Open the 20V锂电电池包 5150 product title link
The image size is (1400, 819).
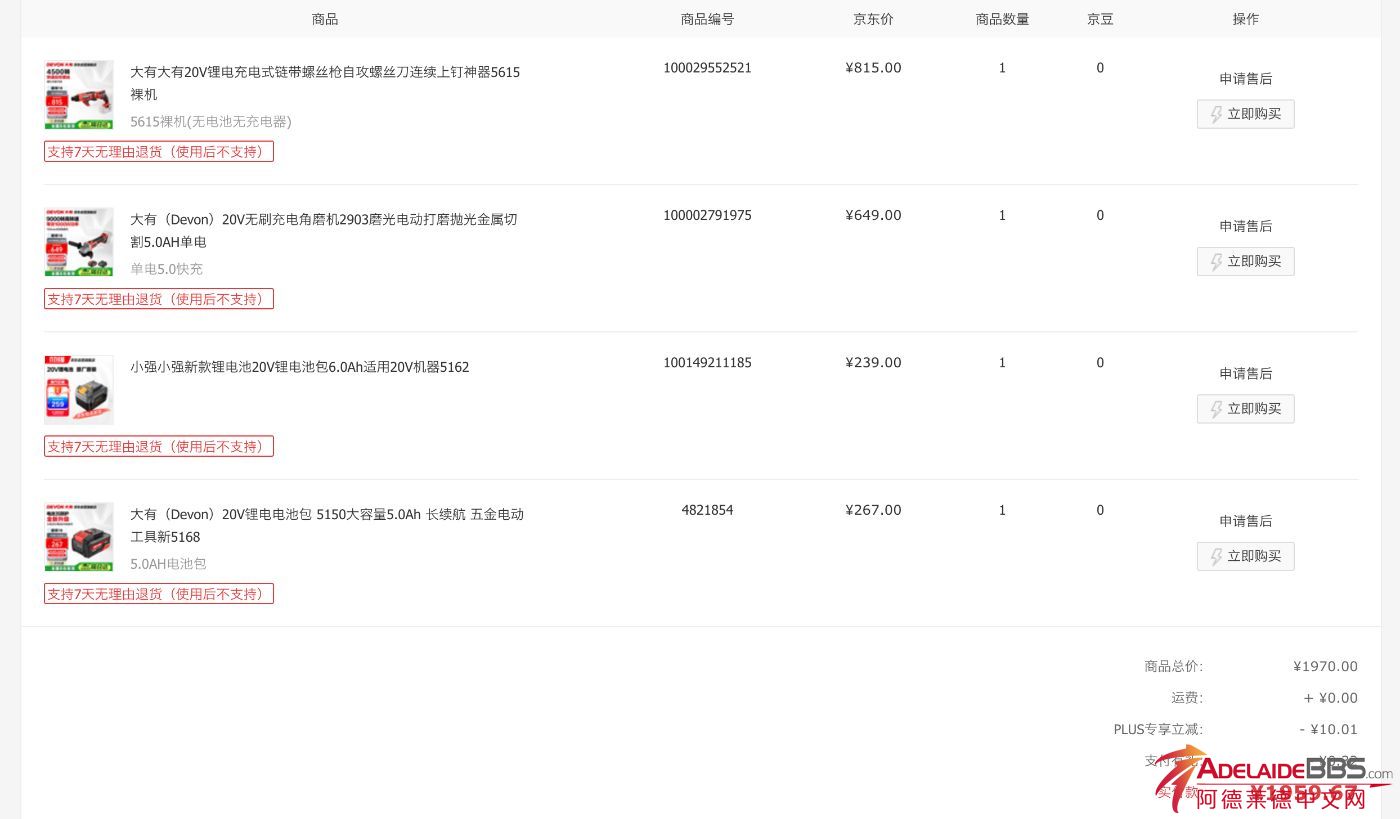coord(326,514)
